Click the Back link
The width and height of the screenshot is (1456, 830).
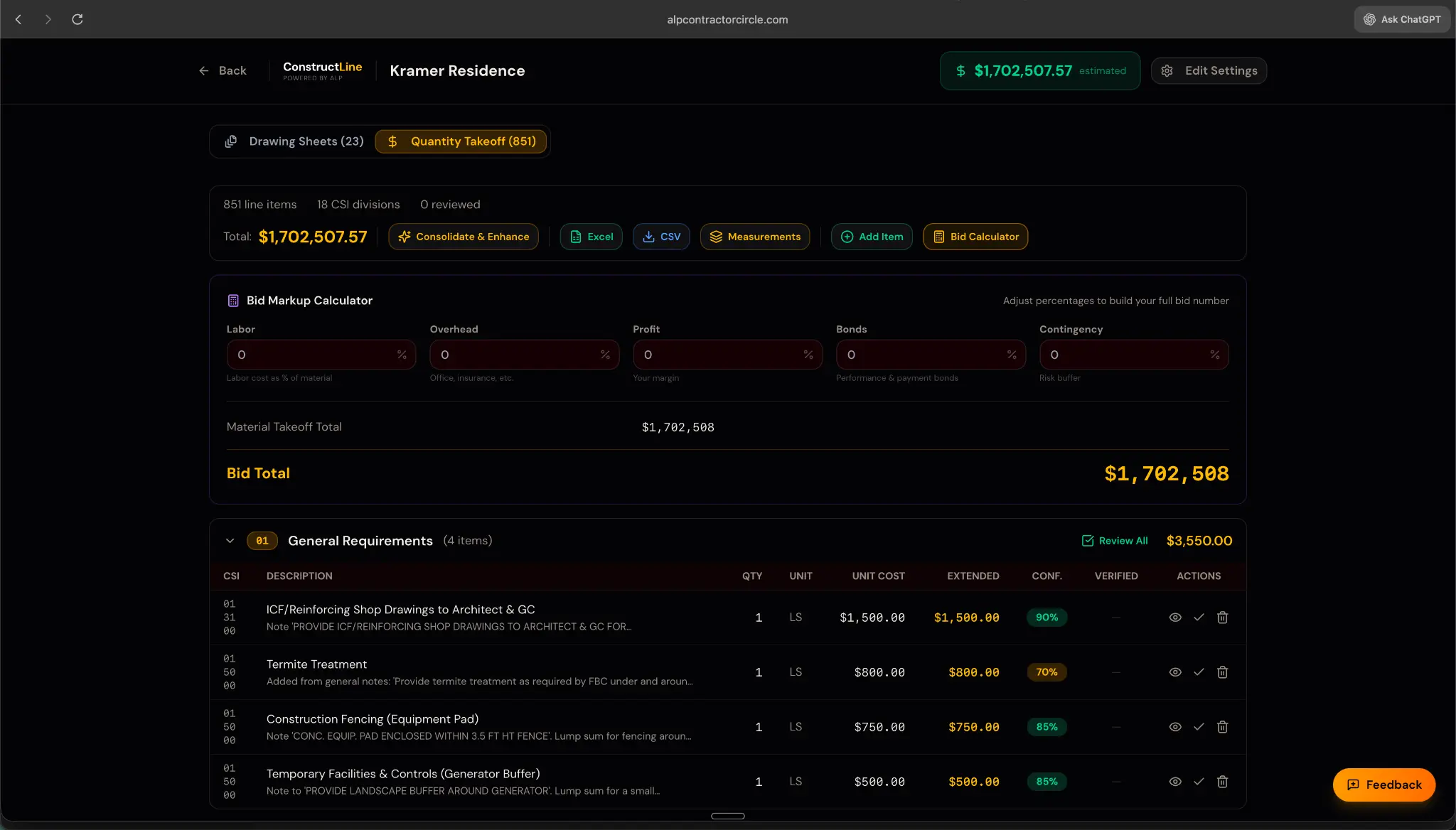click(x=223, y=70)
